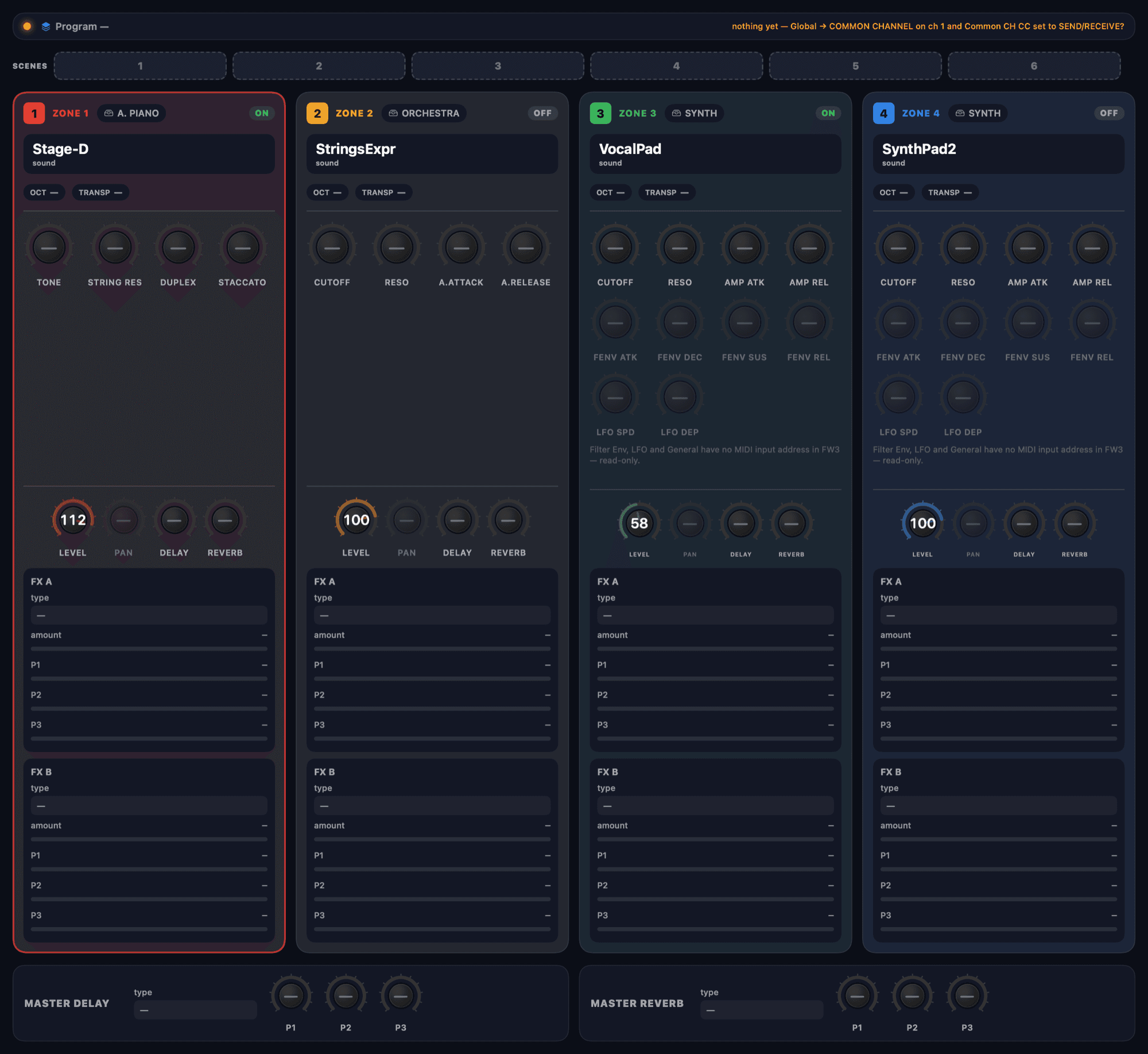Screen dimensions: 1148x1054
Task: Click the Zone 4 SYNTH category icon
Action: tap(960, 113)
